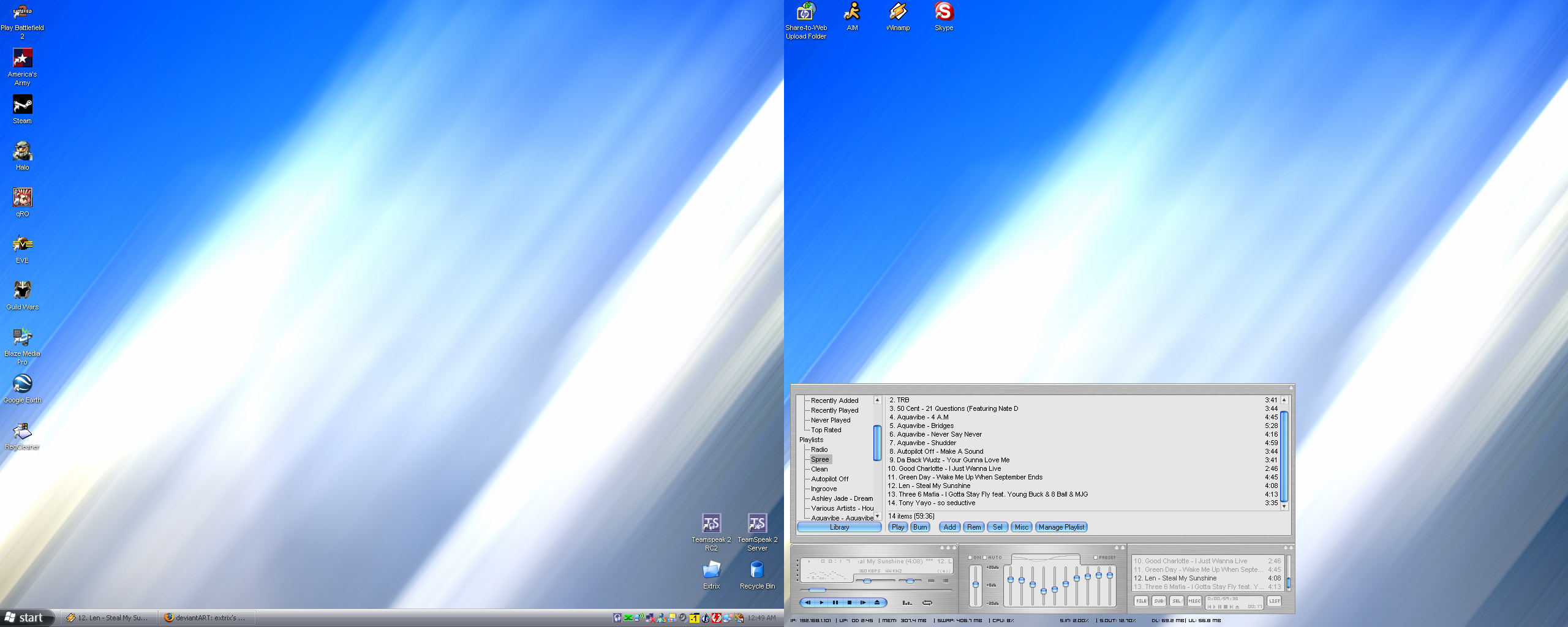The height and width of the screenshot is (627, 1568).
Task: Select the Skype desktop icon
Action: pyautogui.click(x=944, y=17)
